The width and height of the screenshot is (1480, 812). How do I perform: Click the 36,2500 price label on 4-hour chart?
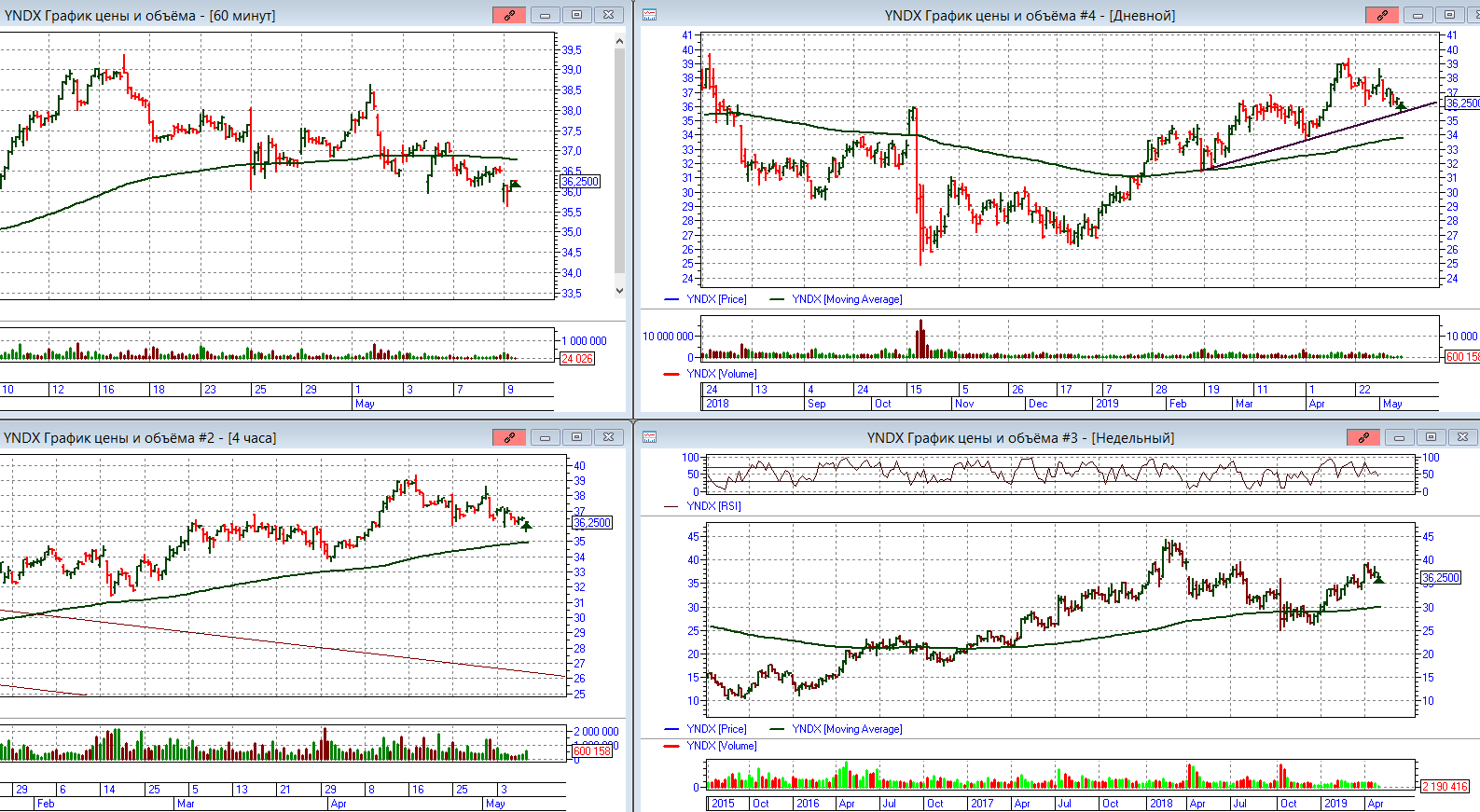[x=592, y=523]
